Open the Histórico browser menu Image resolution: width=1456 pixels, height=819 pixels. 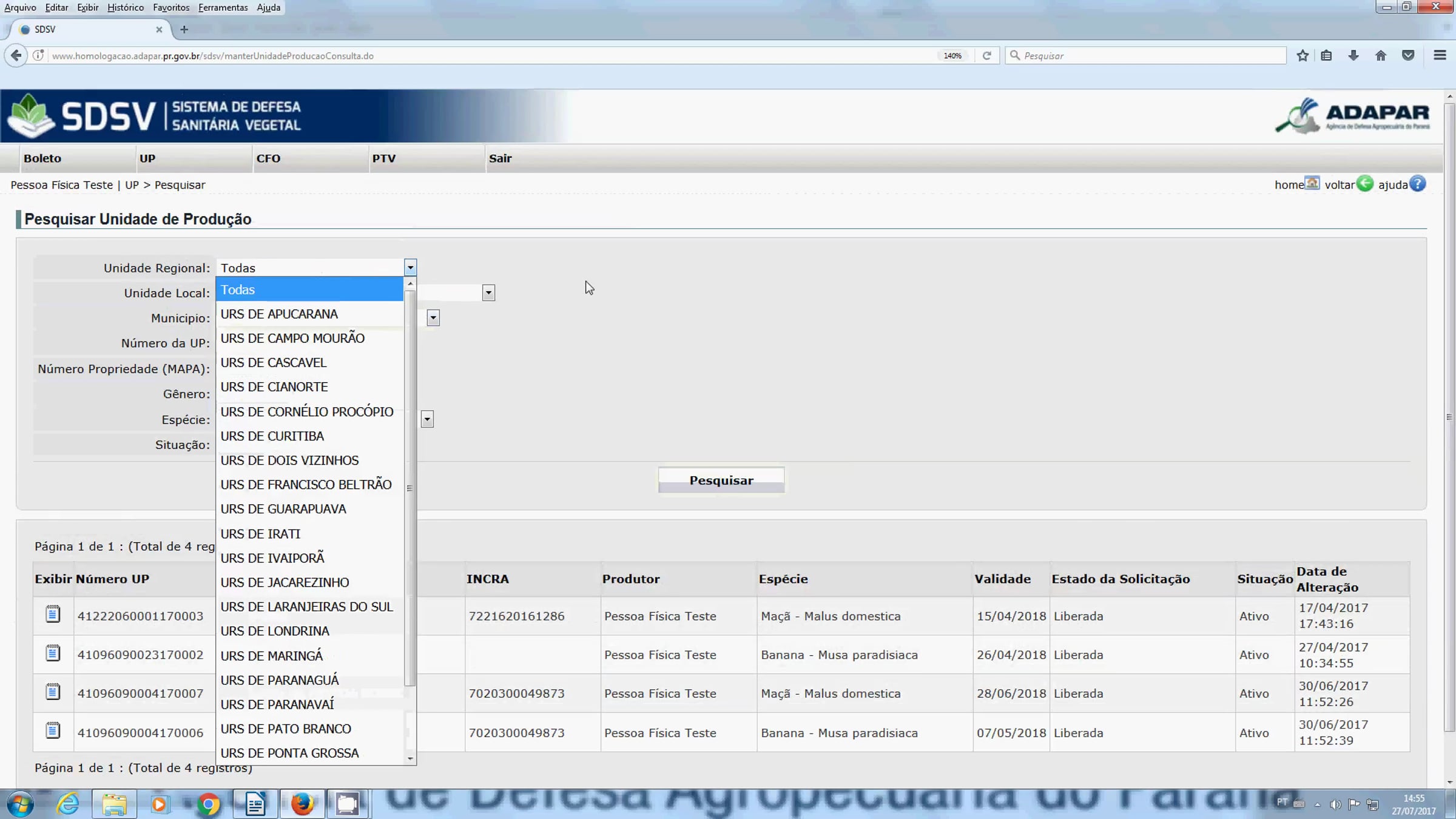(x=126, y=7)
